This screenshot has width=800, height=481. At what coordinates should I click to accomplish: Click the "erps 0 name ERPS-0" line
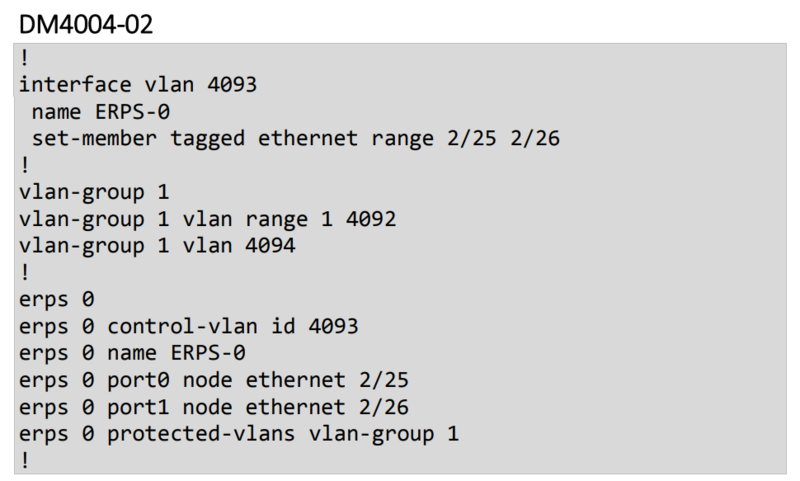[131, 353]
